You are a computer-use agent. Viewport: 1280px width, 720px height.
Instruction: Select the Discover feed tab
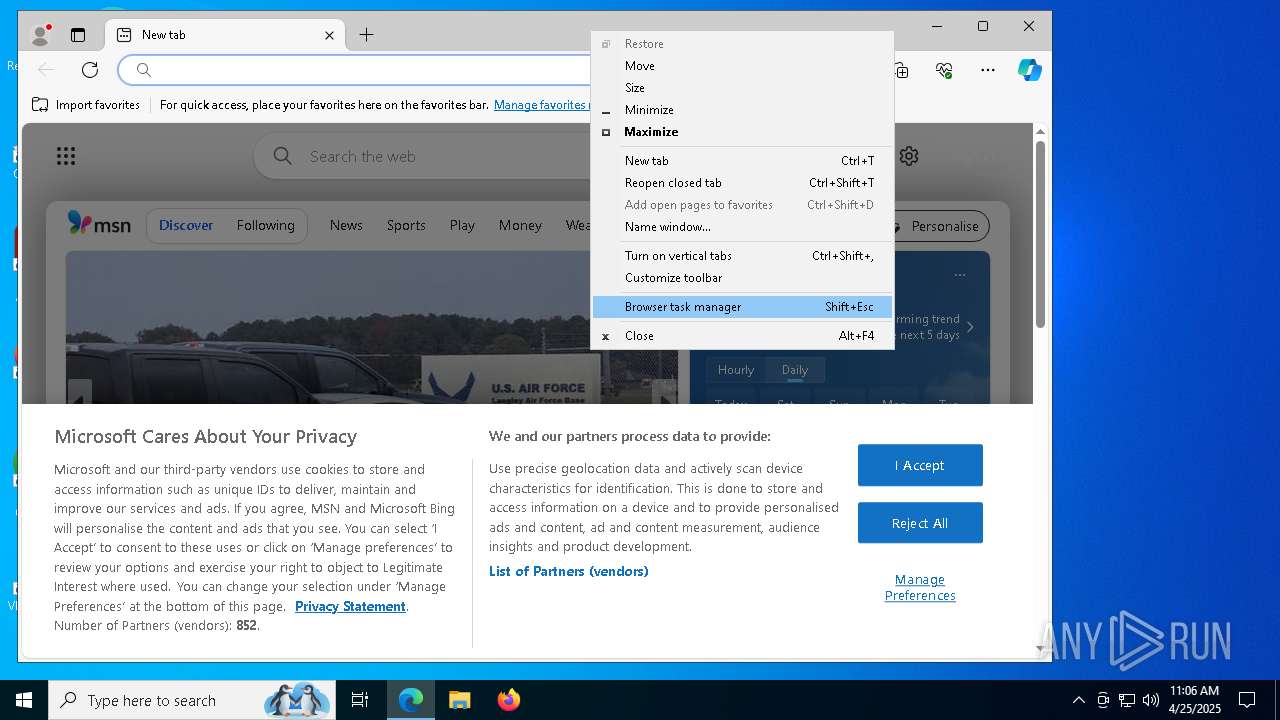point(186,225)
